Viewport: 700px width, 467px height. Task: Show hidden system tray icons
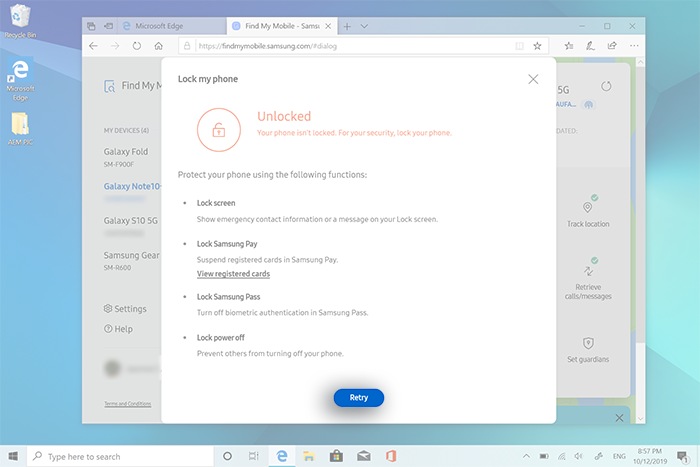coord(526,456)
